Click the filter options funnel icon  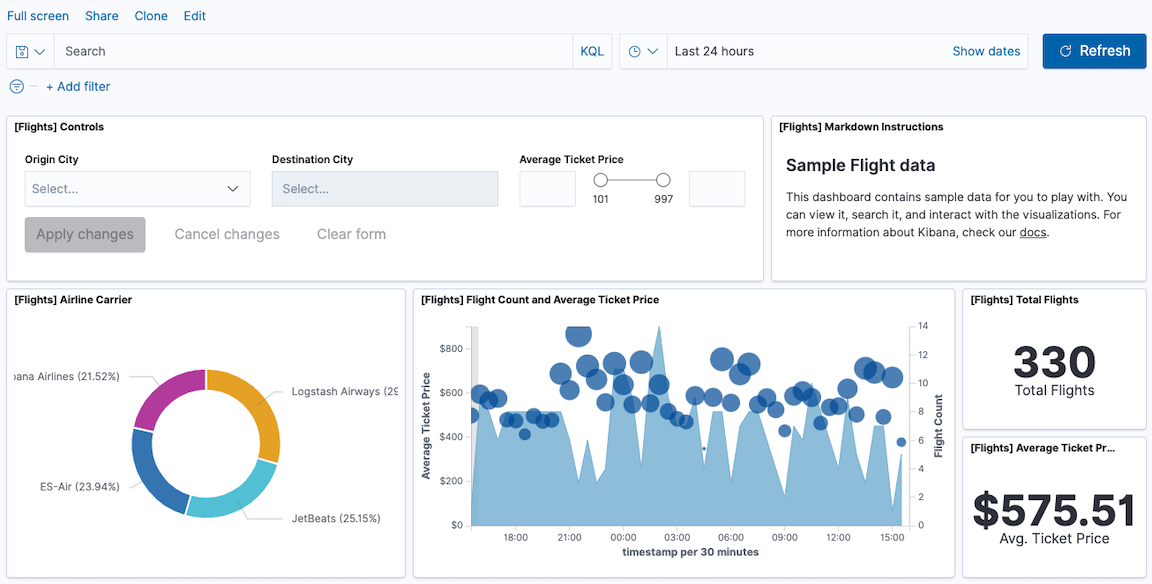[x=16, y=86]
